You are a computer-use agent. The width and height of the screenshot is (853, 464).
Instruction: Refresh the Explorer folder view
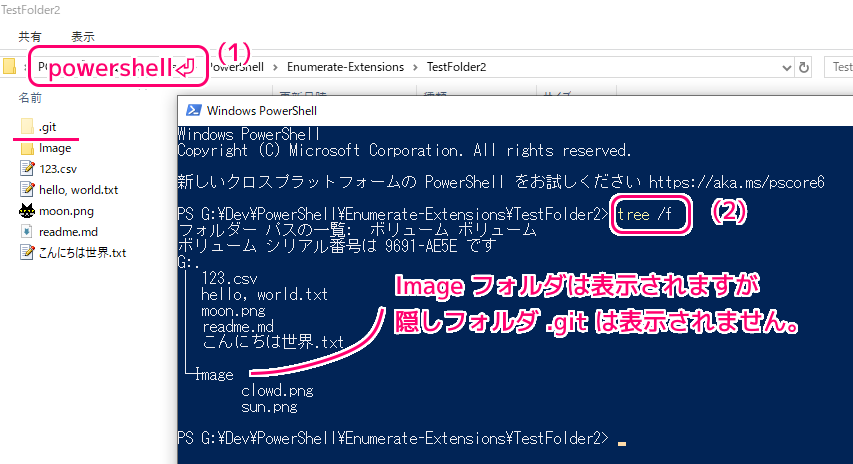(x=804, y=67)
